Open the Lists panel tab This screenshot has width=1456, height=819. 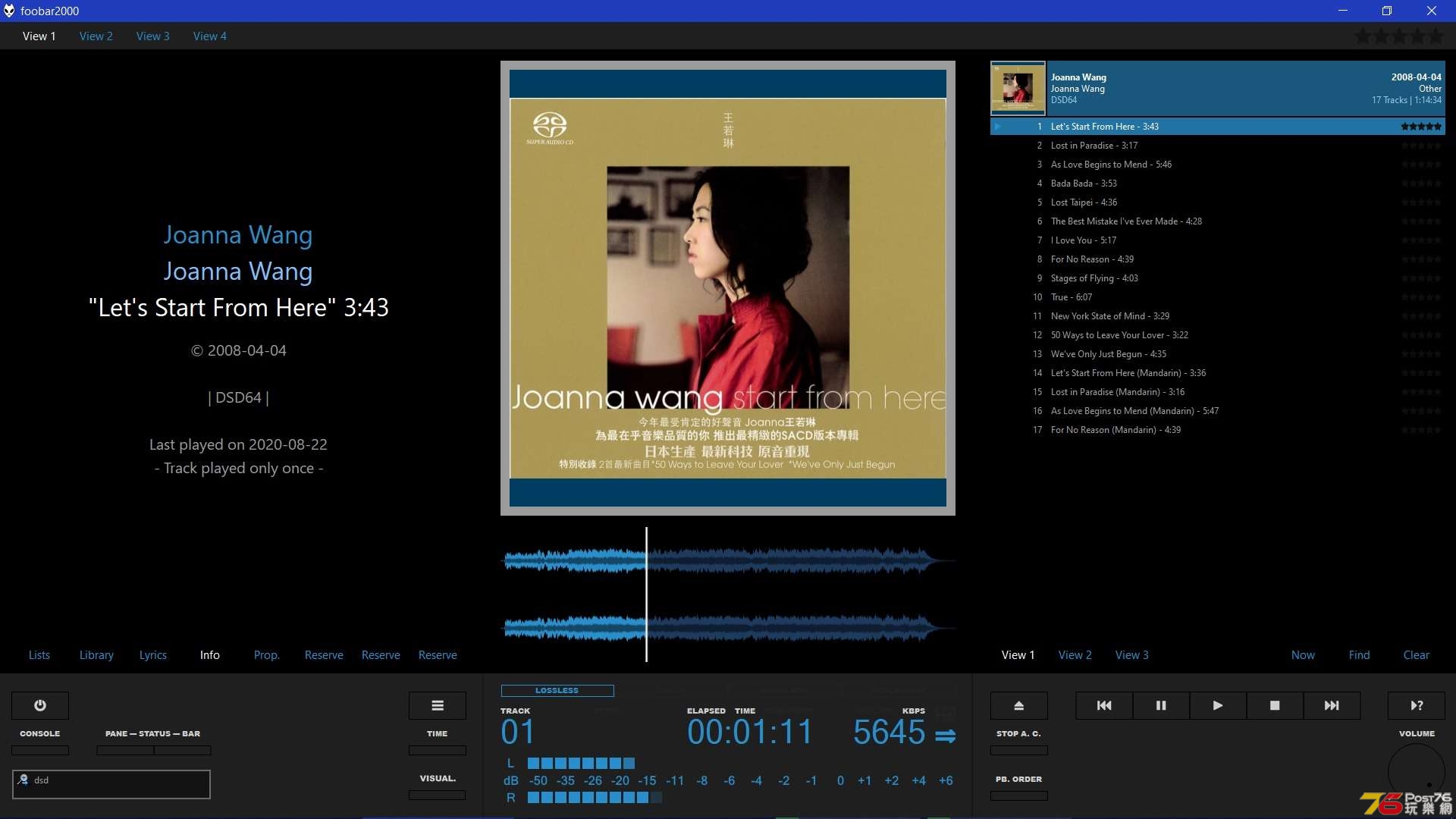pos(39,654)
